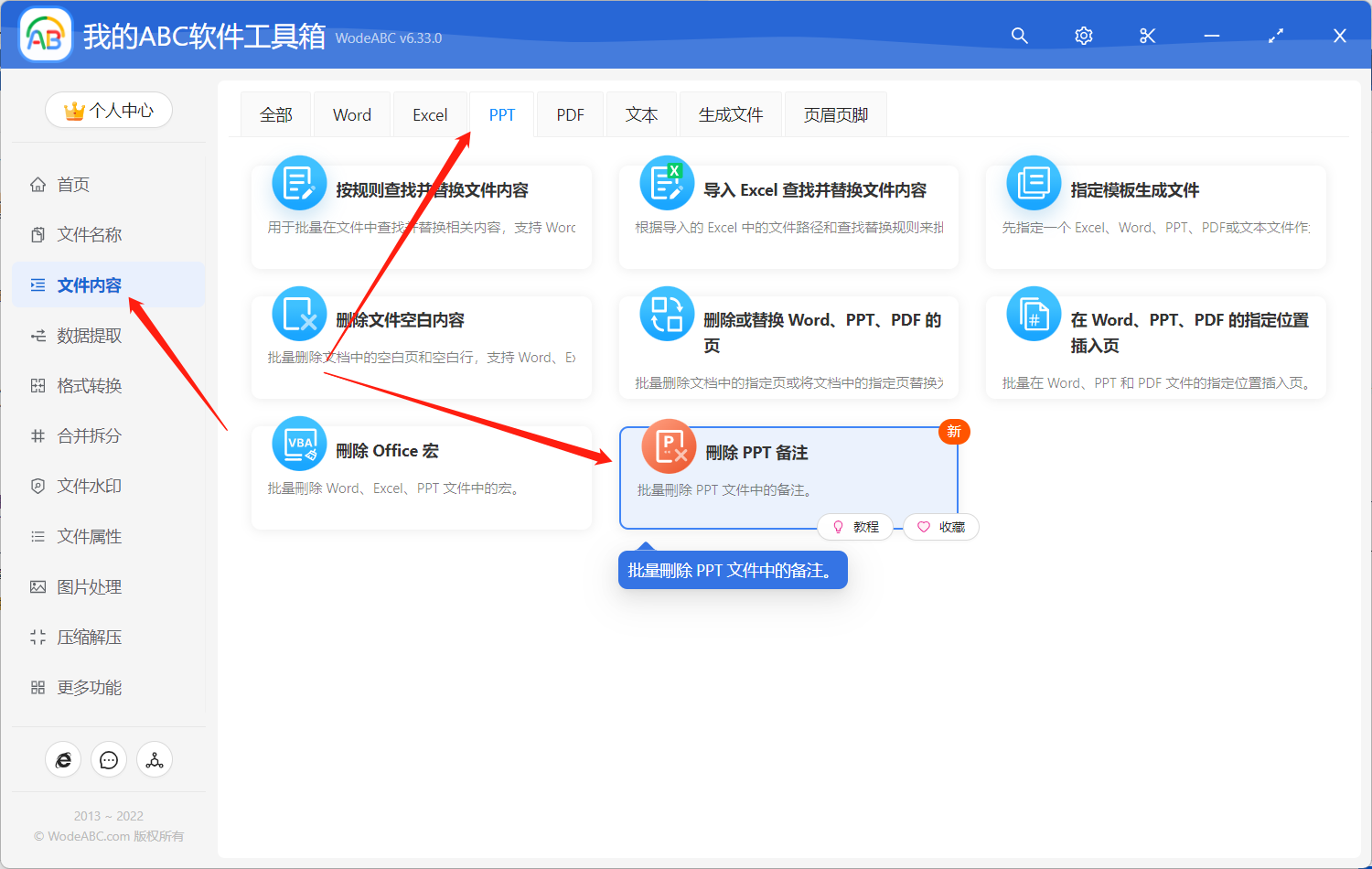This screenshot has height=869, width=1372.
Task: Click the scissors icon in the title bar
Action: [x=1147, y=36]
